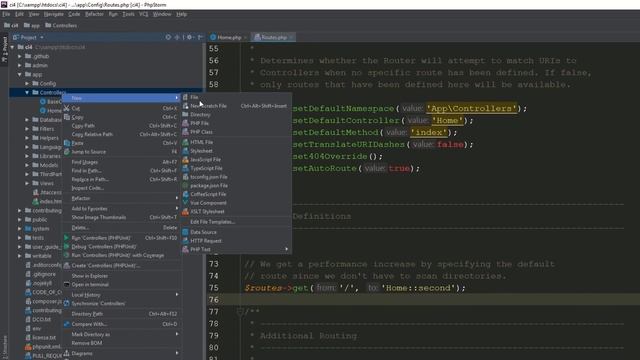Click the Paste clipboard icon
This screenshot has height=360, width=640.
(67, 143)
